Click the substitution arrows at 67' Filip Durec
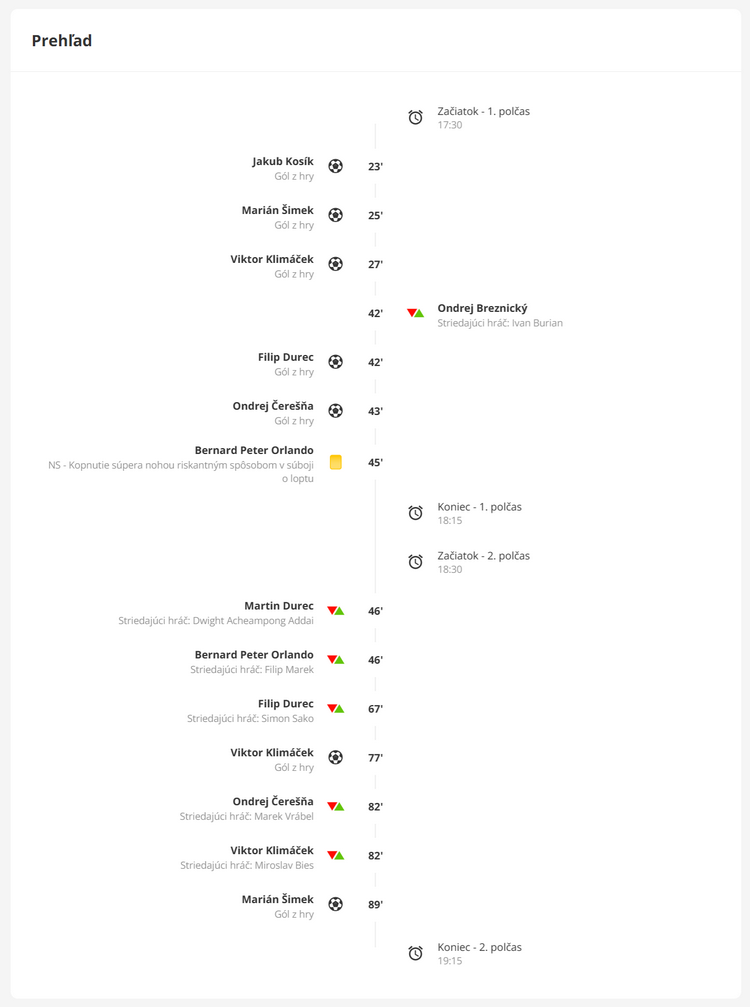The width and height of the screenshot is (750, 1007). 335,709
